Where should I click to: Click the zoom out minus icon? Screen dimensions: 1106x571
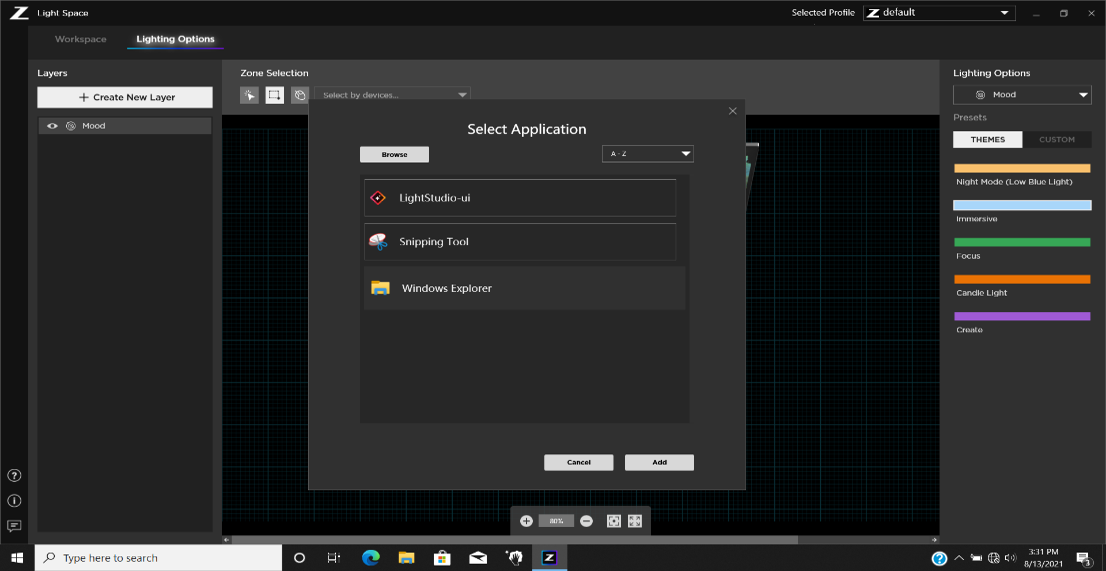coord(587,521)
